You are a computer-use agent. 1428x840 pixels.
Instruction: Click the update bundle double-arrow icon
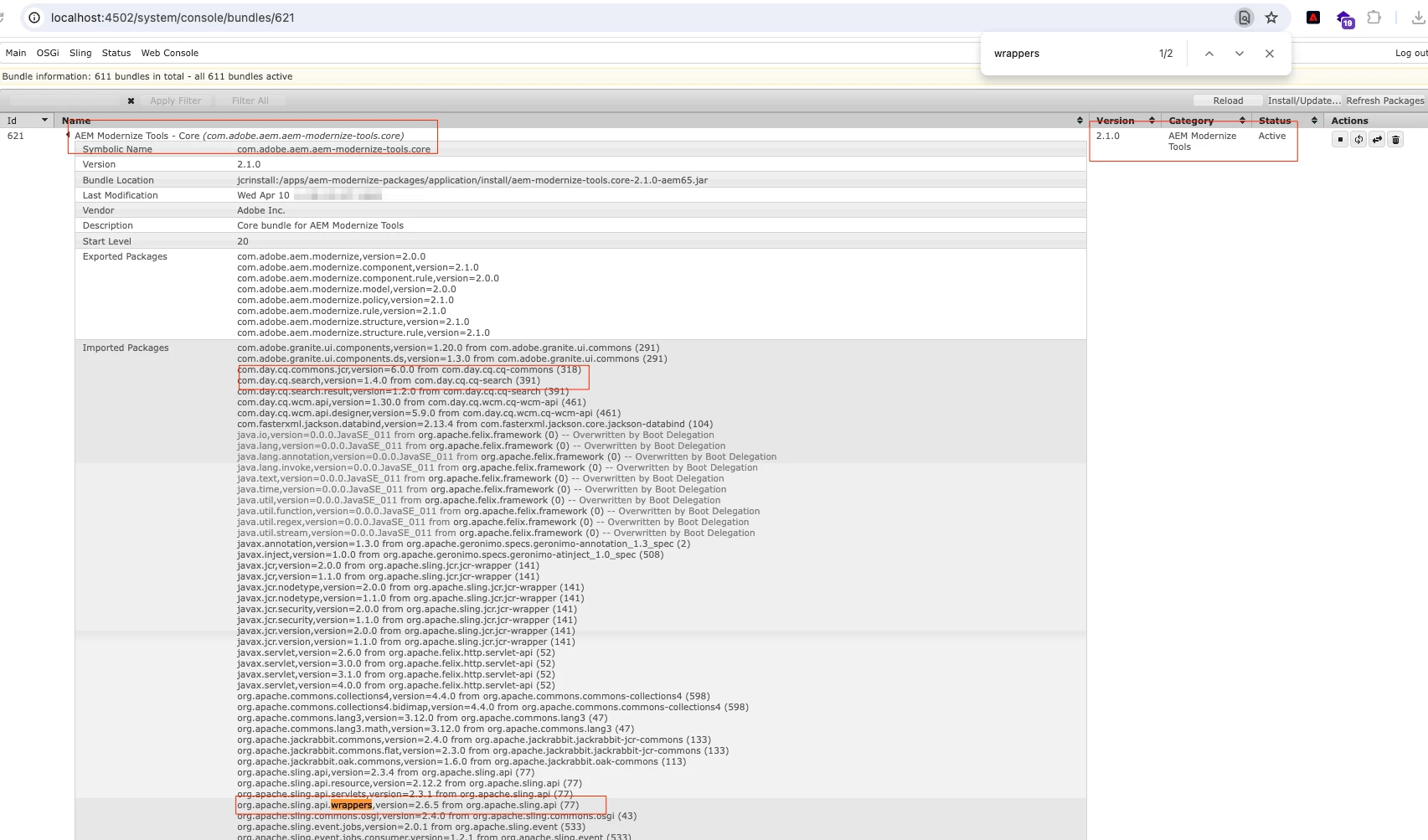point(1377,140)
